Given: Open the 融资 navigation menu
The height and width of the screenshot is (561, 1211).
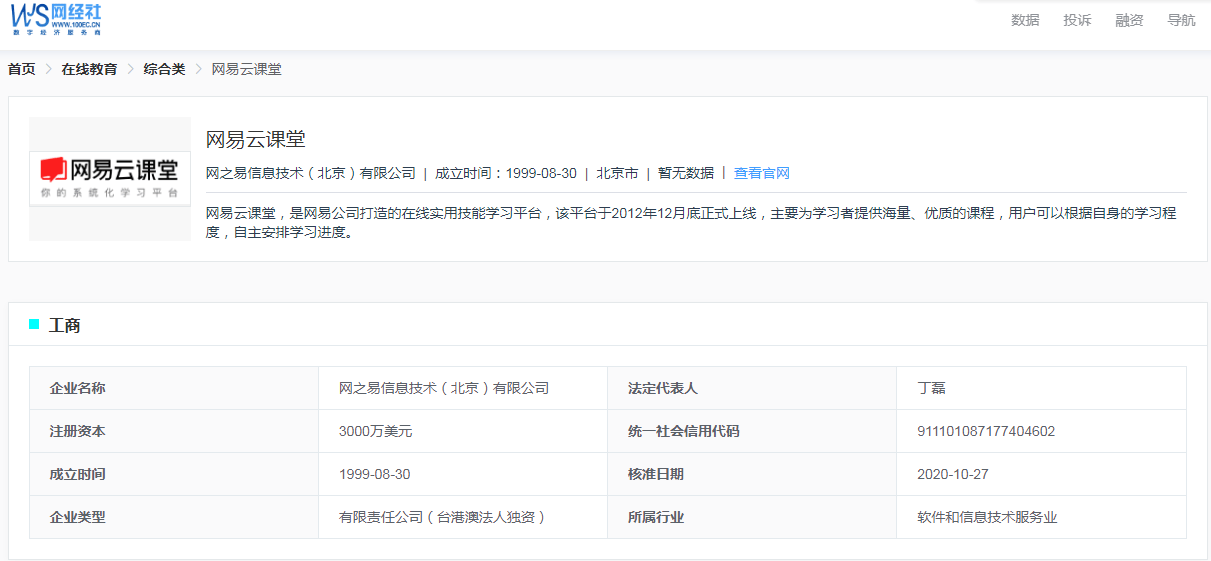Looking at the screenshot, I should [x=1129, y=20].
